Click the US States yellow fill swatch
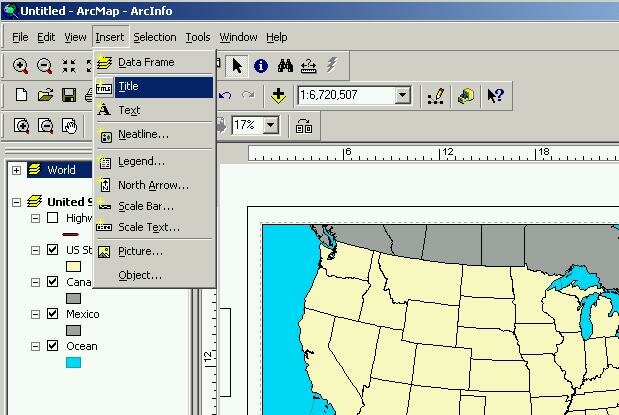 tap(73, 267)
